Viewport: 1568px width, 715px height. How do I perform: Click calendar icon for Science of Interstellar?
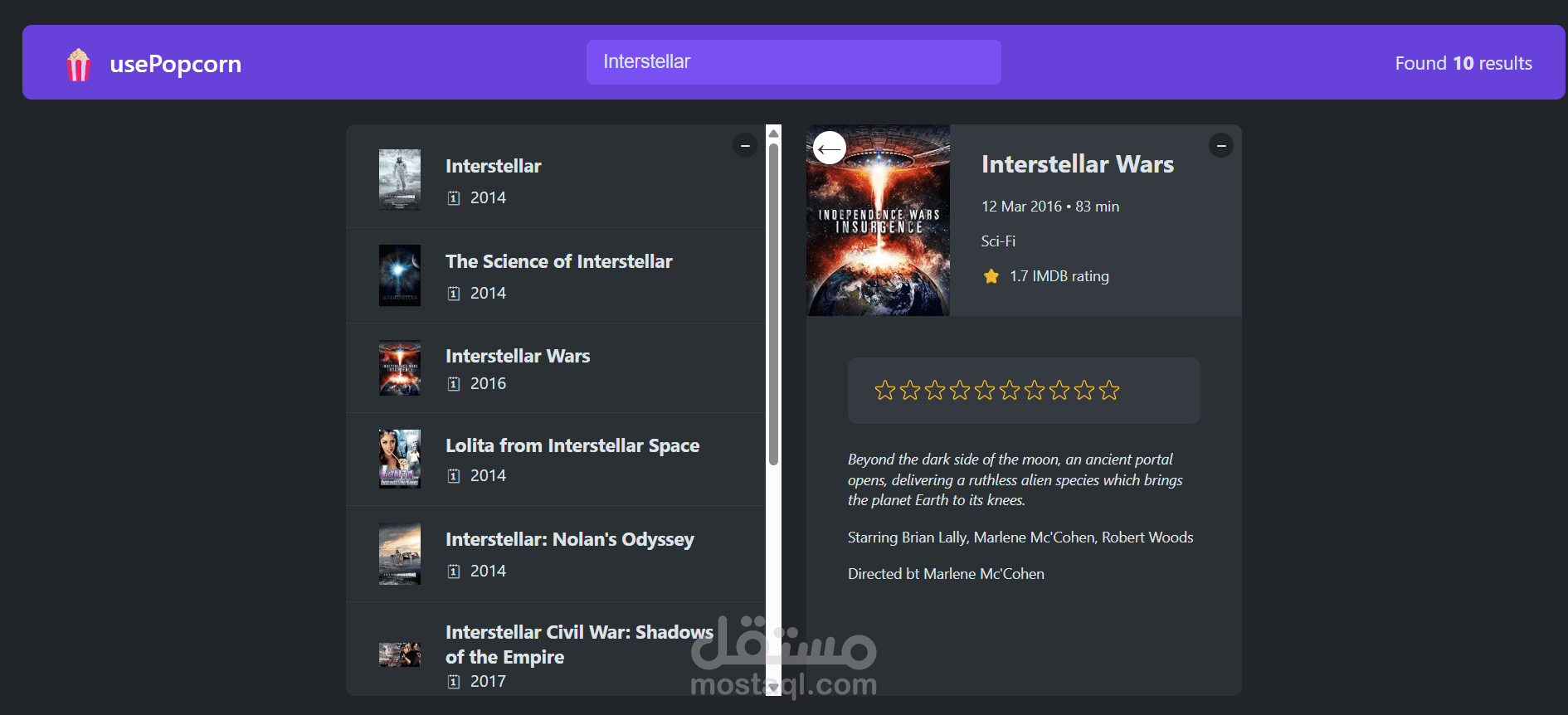click(x=454, y=294)
